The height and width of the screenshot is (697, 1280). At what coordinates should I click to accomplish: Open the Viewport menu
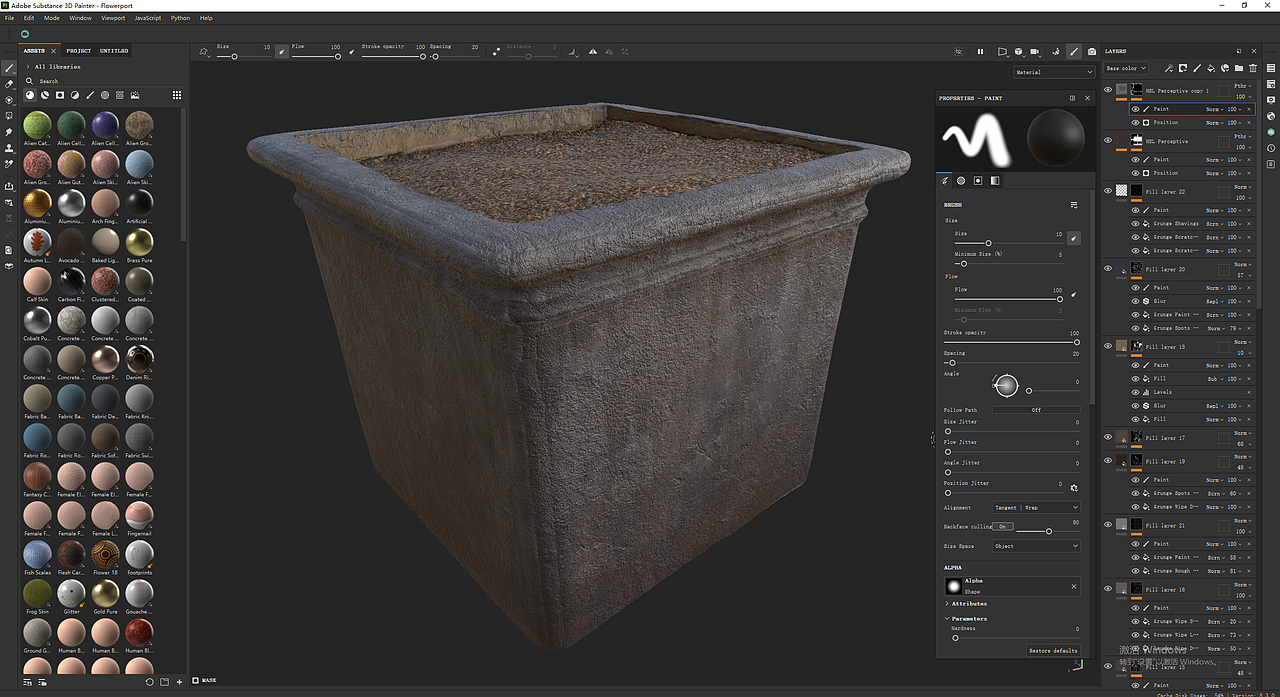coord(113,18)
